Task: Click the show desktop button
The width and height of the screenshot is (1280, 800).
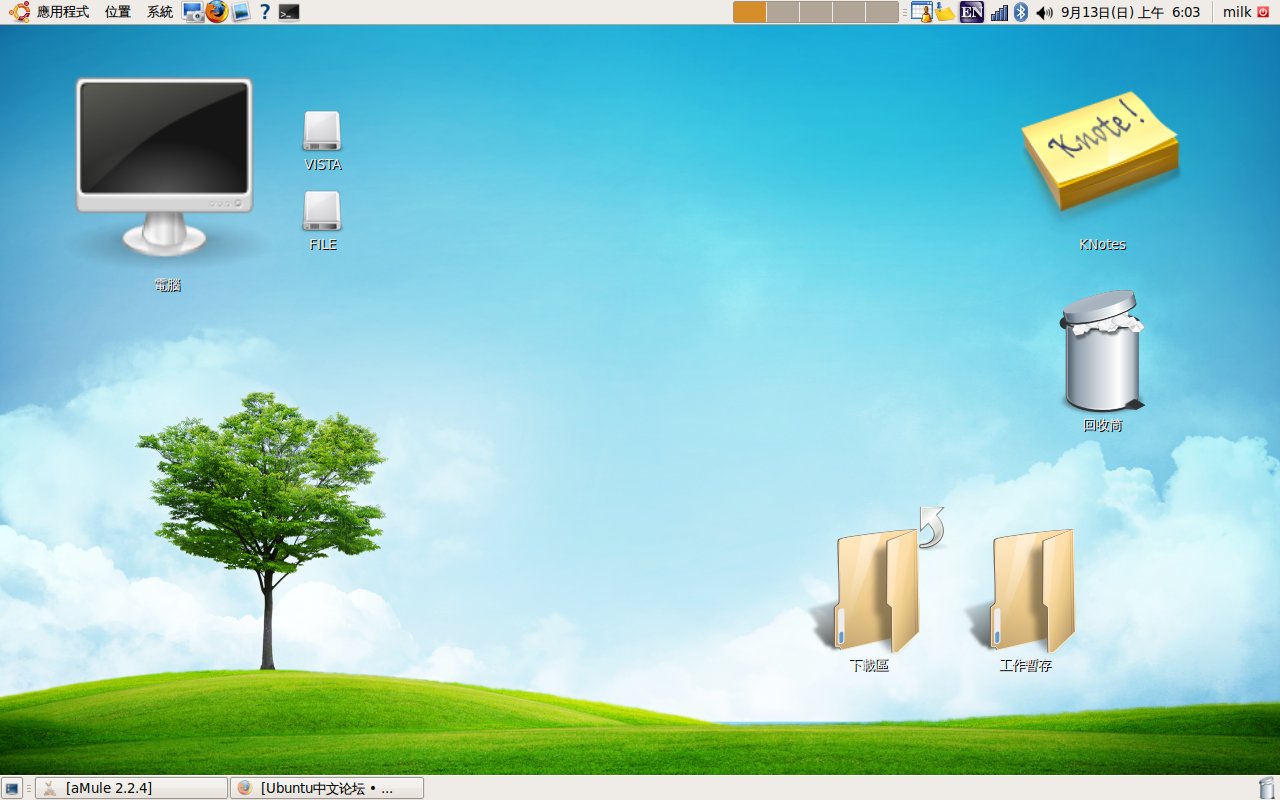Action: (12, 788)
